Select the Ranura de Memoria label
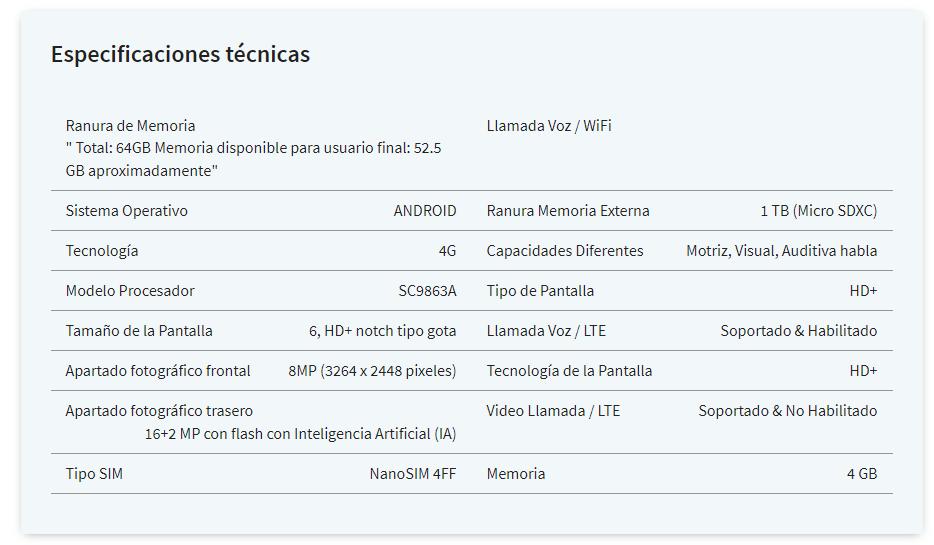Image resolution: width=934 pixels, height=545 pixels. [x=130, y=126]
